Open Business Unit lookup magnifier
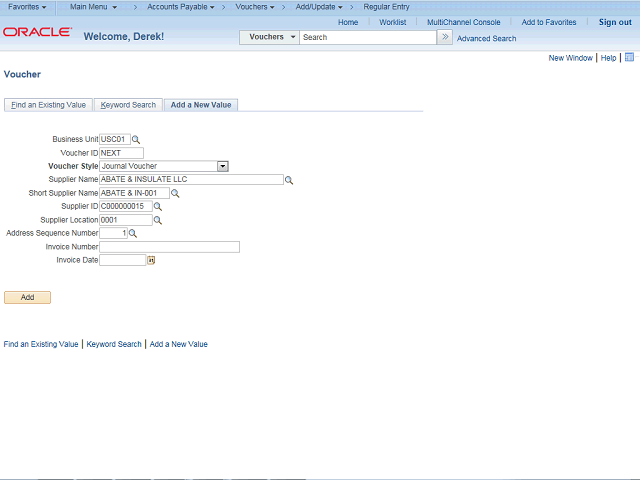Image resolution: width=640 pixels, height=480 pixels. tap(136, 140)
